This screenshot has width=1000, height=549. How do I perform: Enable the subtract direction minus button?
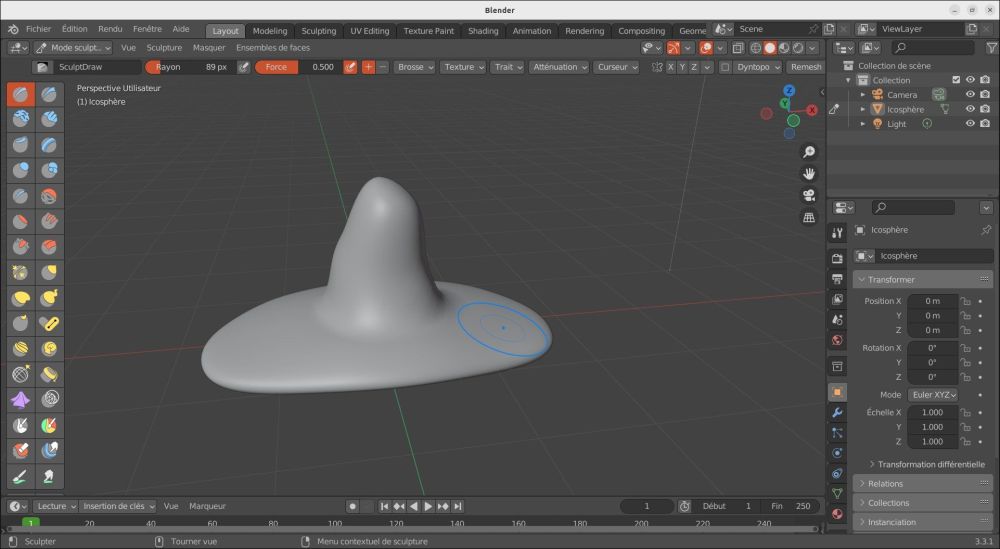click(383, 67)
